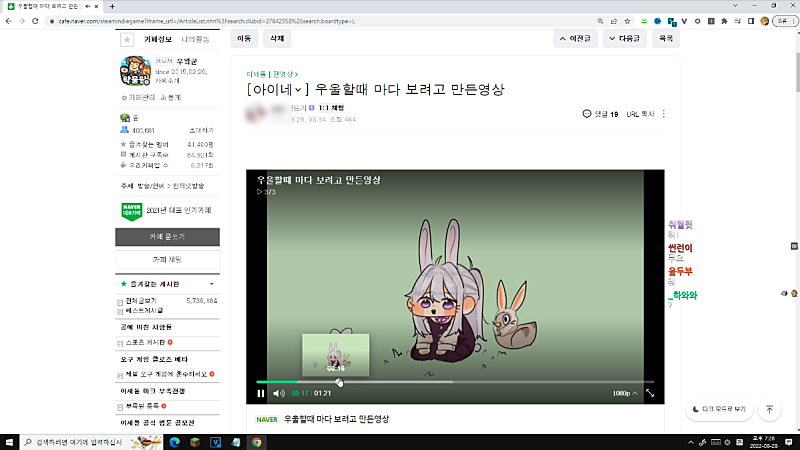Open the media control icon in Chrome toolbar
The image size is (800, 450).
tap(737, 21)
